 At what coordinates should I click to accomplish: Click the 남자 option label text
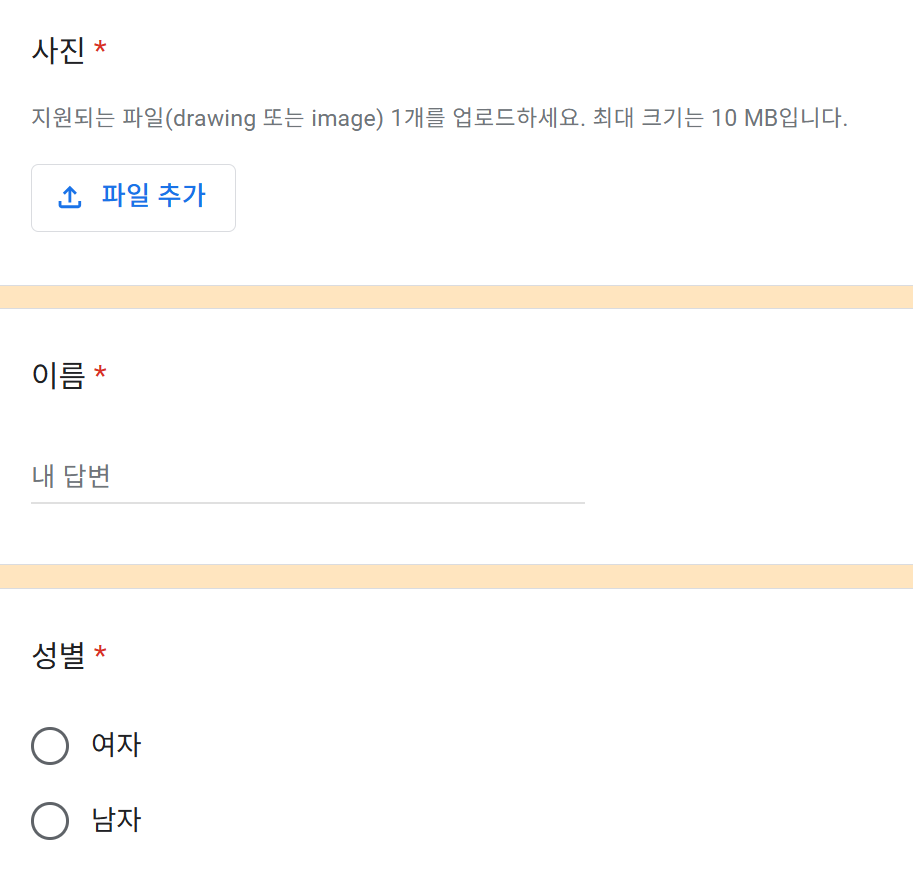coord(115,821)
